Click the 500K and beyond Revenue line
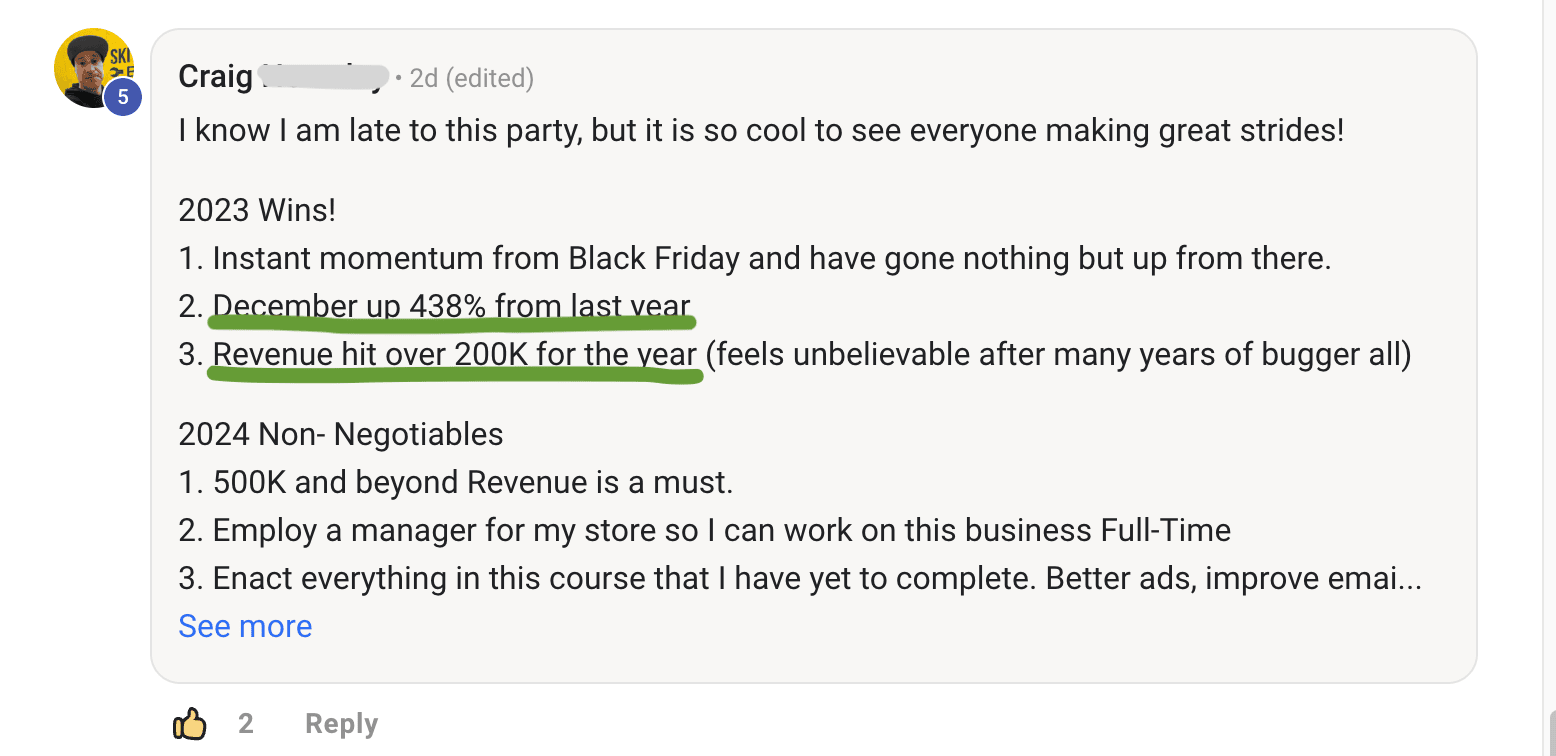Screen dimensions: 1556x756 click(x=456, y=482)
